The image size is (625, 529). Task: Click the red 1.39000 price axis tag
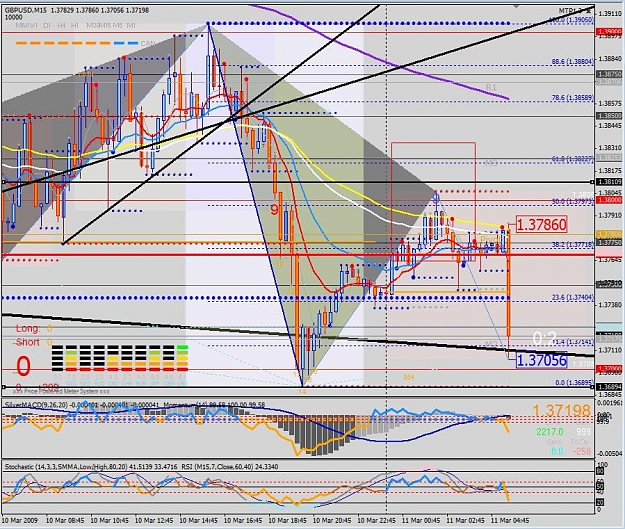tap(609, 31)
